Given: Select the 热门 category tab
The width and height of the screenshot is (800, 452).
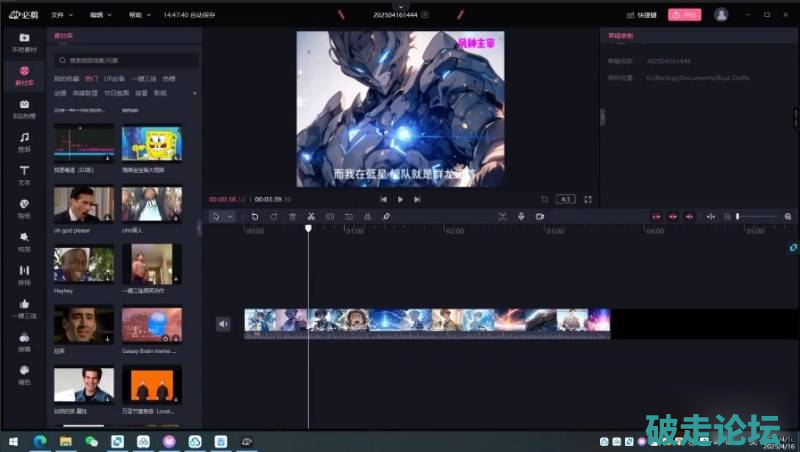Looking at the screenshot, I should pos(91,78).
